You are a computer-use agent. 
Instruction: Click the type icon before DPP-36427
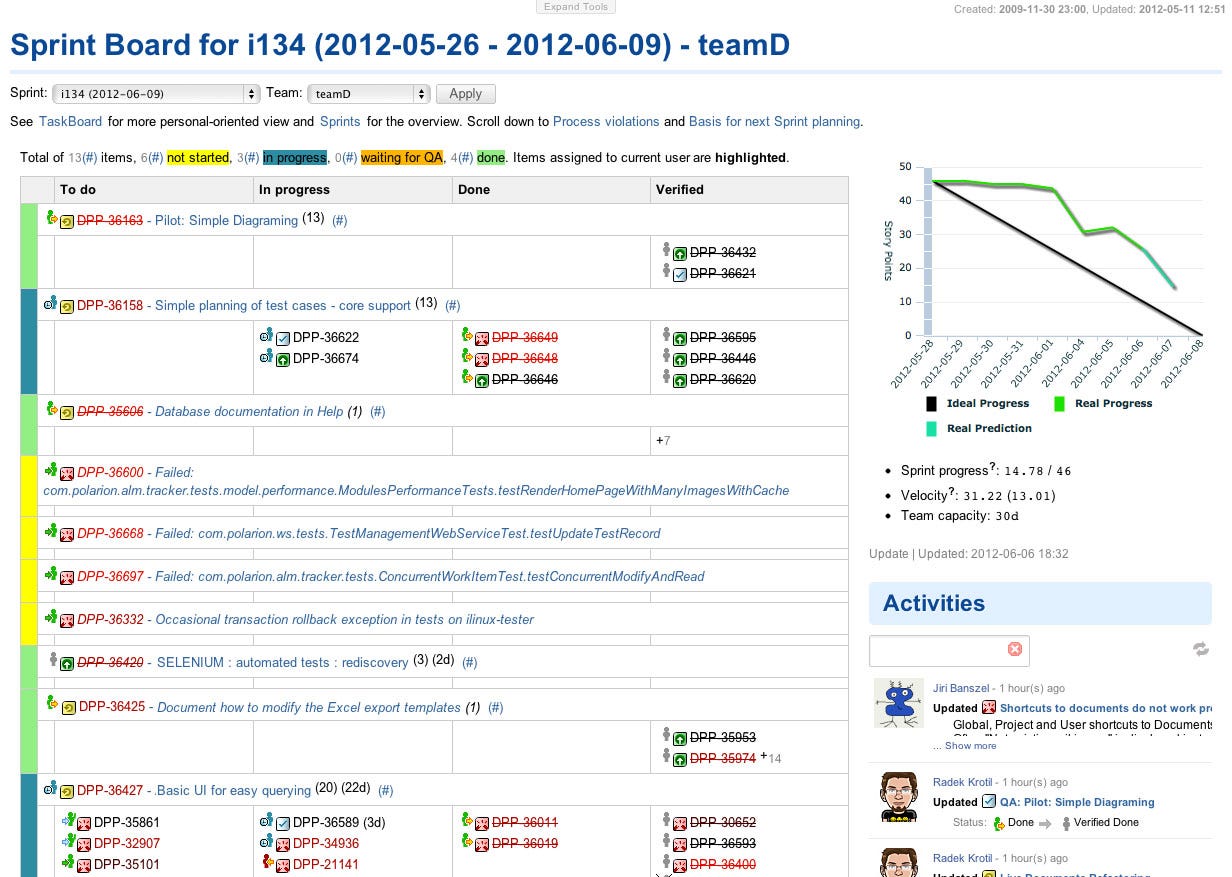[67, 791]
